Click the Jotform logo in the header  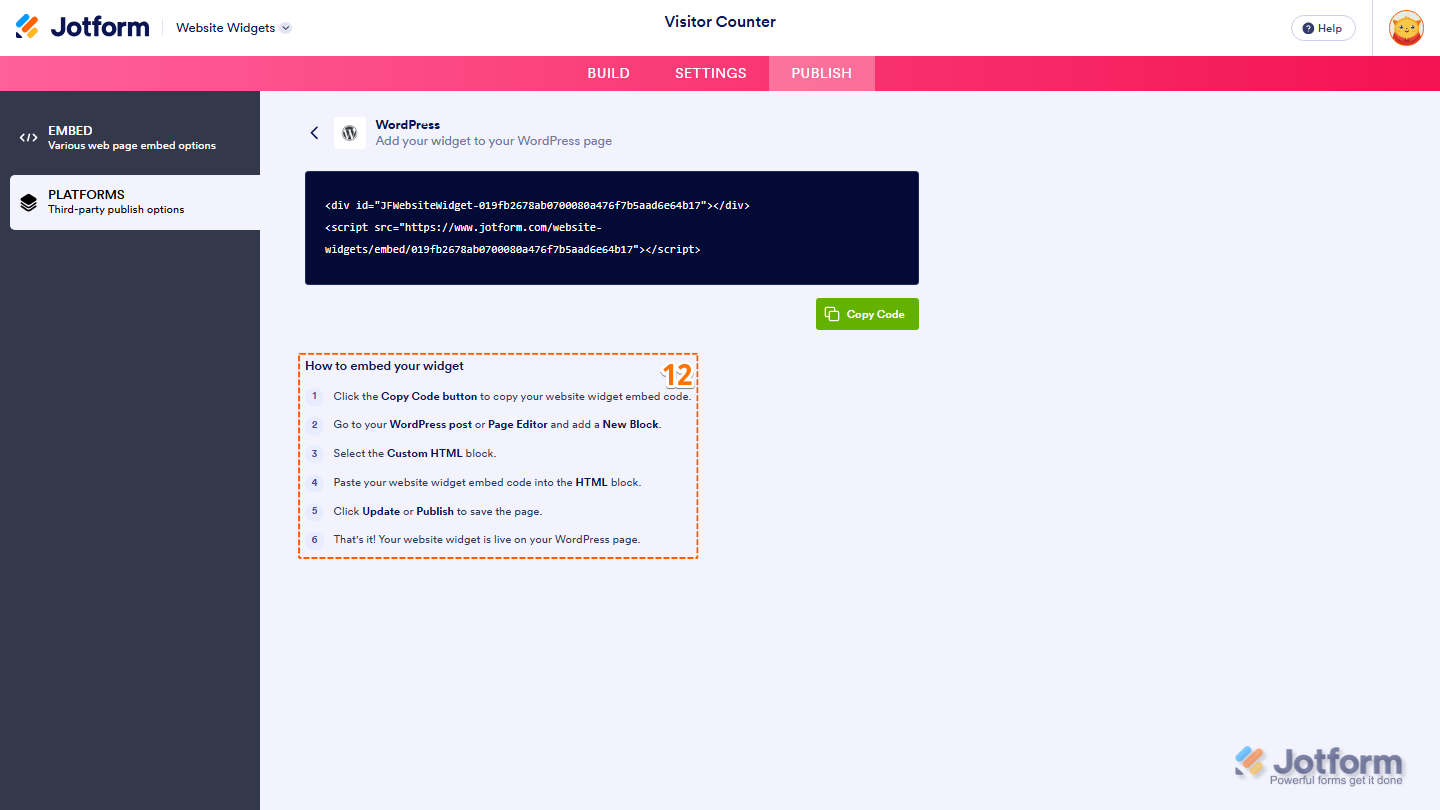pyautogui.click(x=82, y=27)
